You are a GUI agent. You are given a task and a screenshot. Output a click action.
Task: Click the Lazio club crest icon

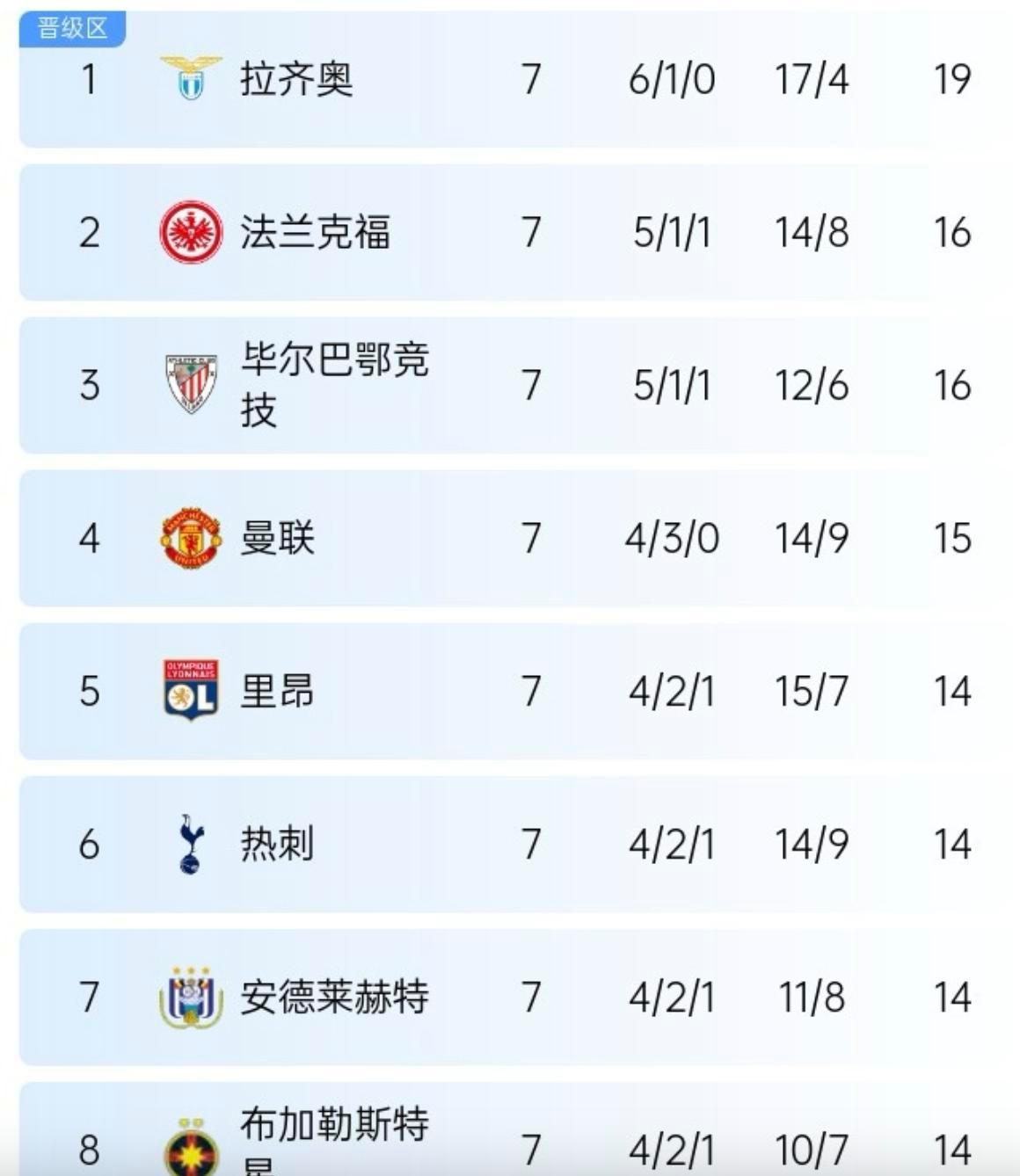191,79
